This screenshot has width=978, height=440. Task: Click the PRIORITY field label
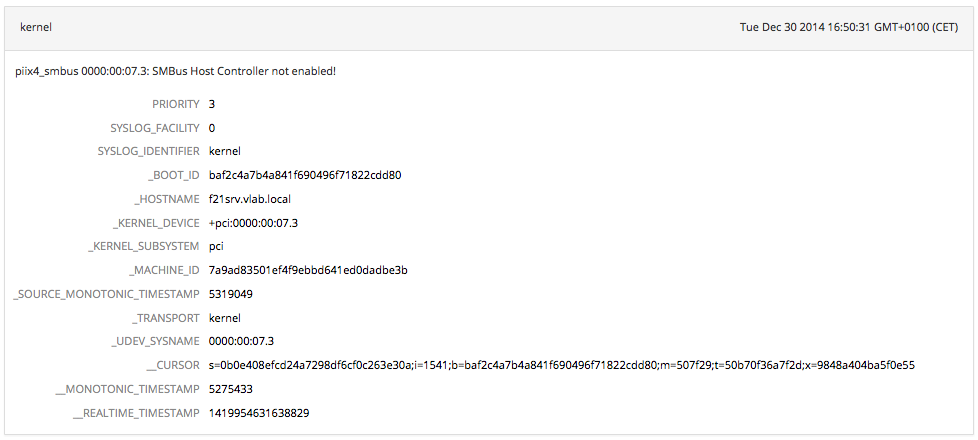[x=176, y=104]
